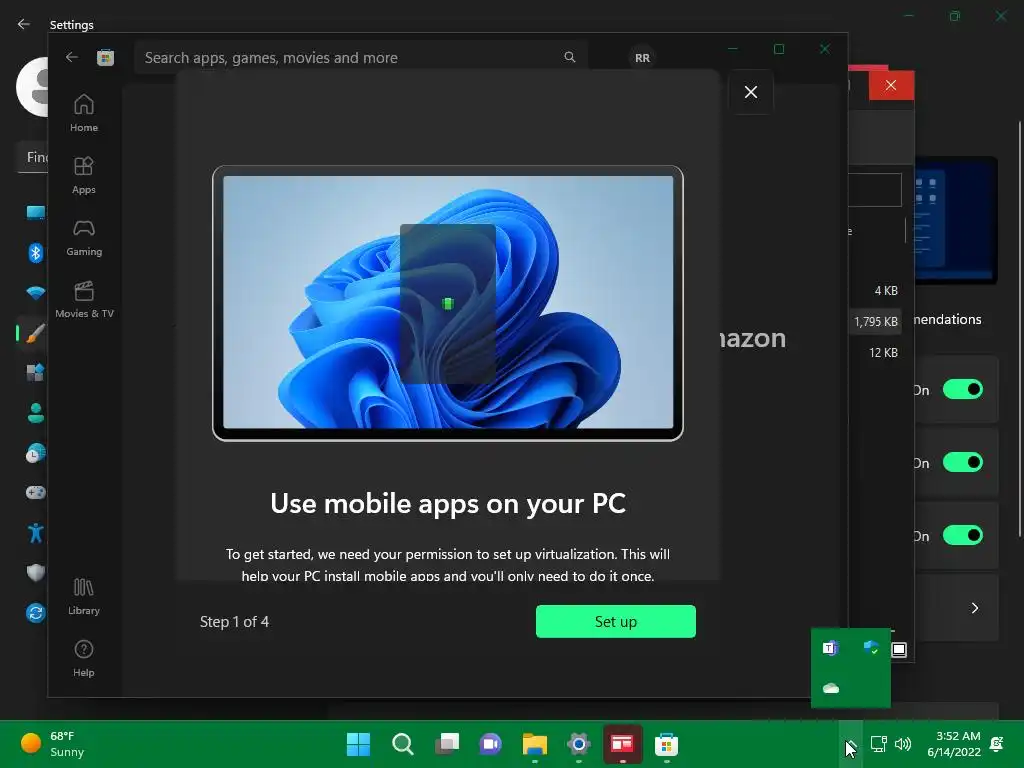Open Gaming controller icon in Settings sidebar
This screenshot has width=1024, height=768.
[35, 492]
